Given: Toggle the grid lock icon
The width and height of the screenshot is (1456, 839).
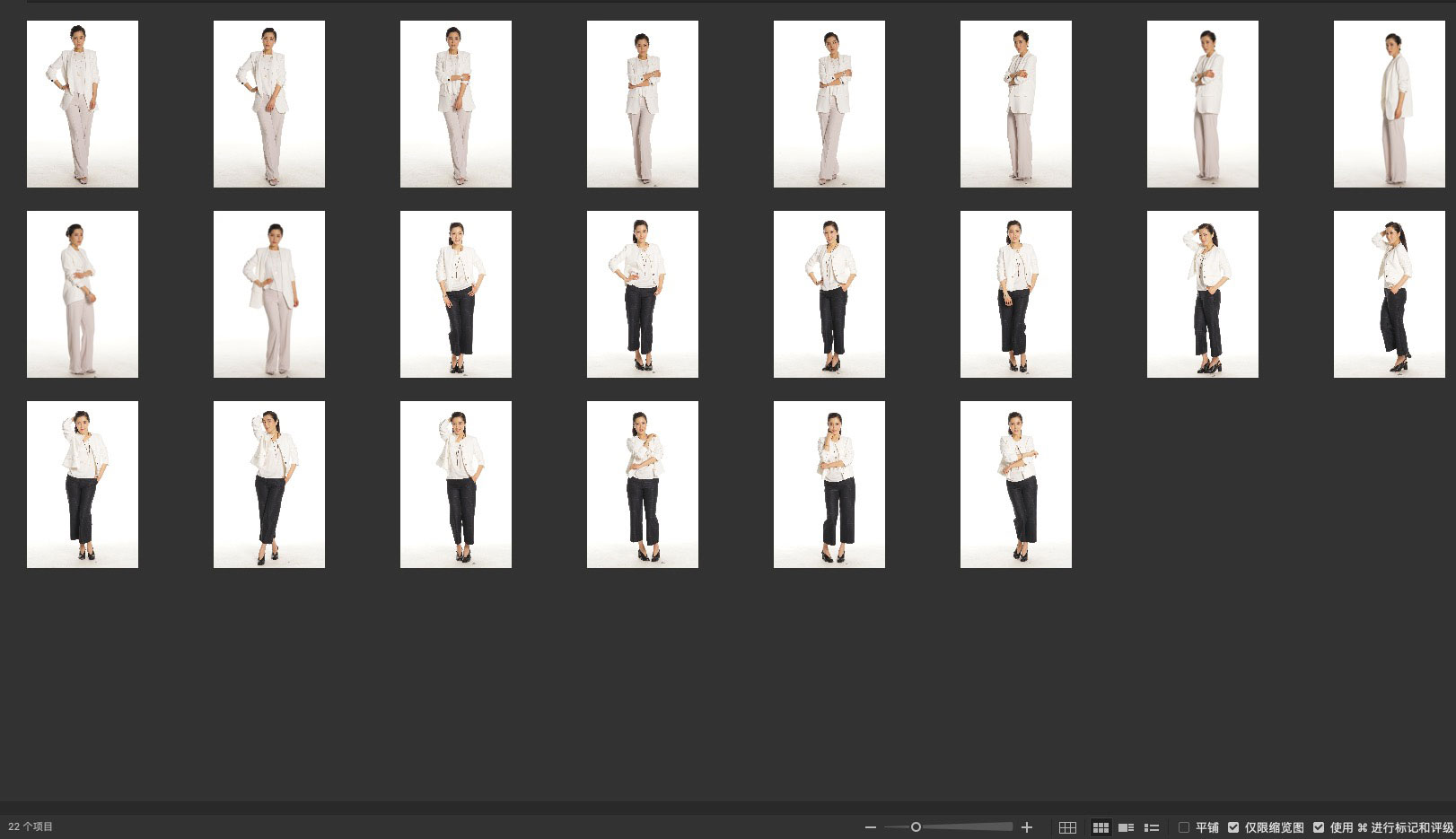Looking at the screenshot, I should [1067, 827].
